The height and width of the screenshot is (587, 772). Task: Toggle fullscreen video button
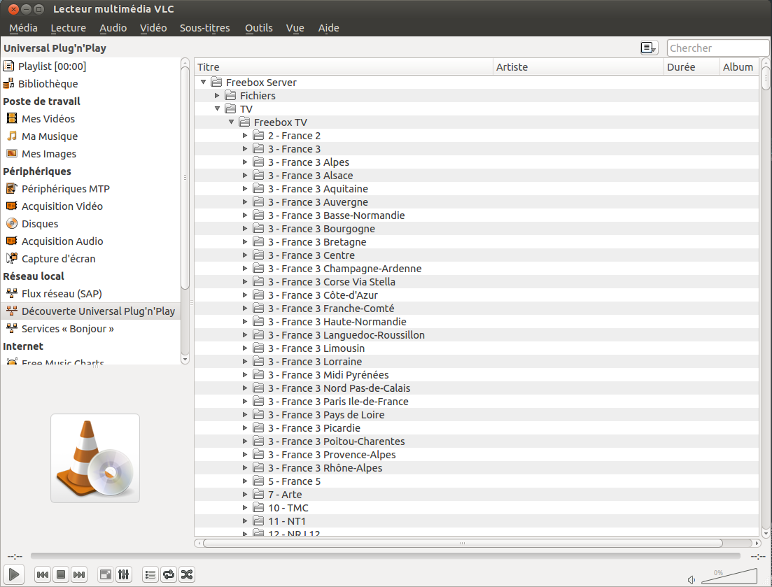pyautogui.click(x=105, y=575)
